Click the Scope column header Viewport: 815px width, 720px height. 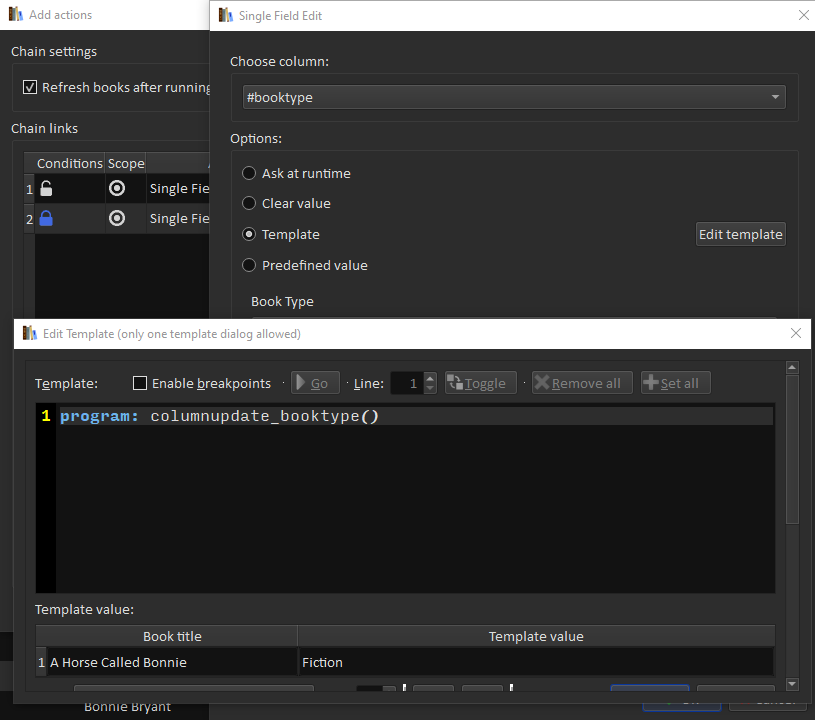click(126, 163)
